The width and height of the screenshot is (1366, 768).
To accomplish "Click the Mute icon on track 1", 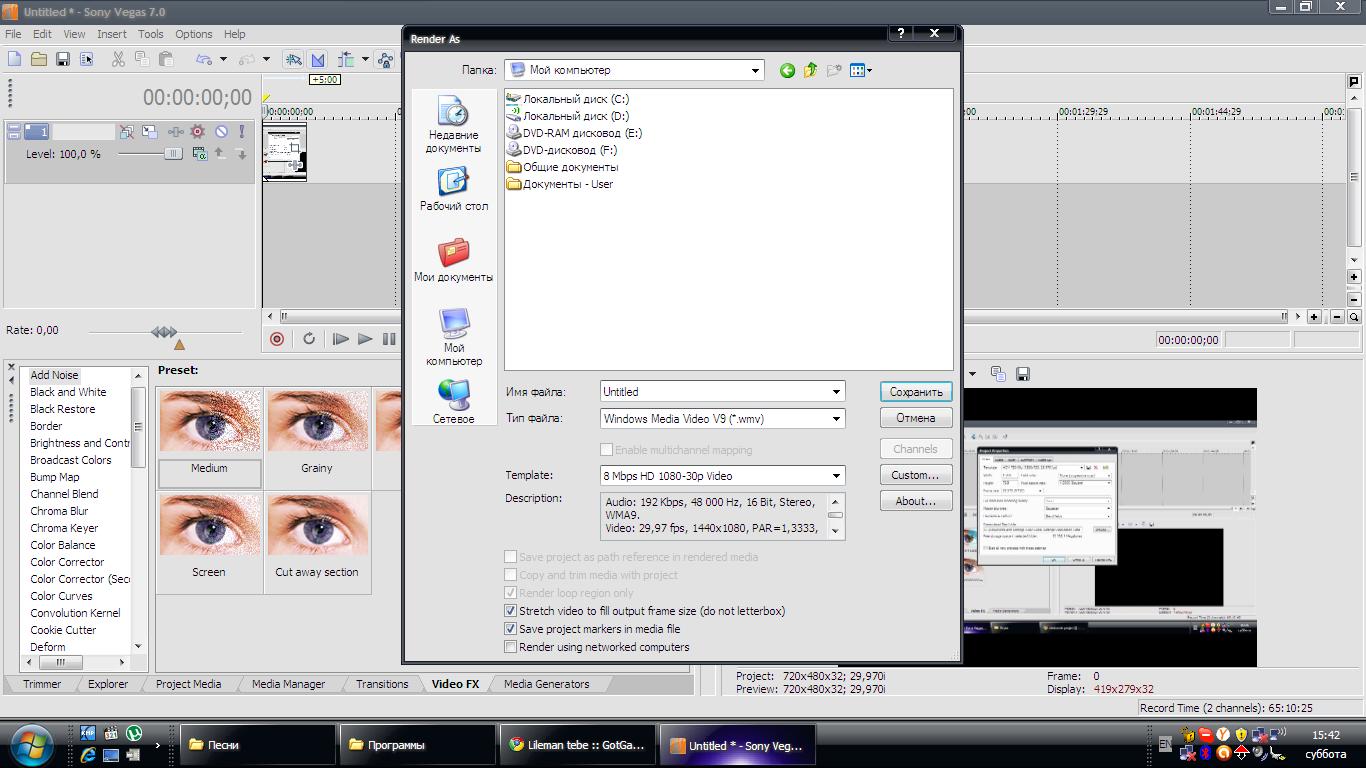I will click(221, 131).
